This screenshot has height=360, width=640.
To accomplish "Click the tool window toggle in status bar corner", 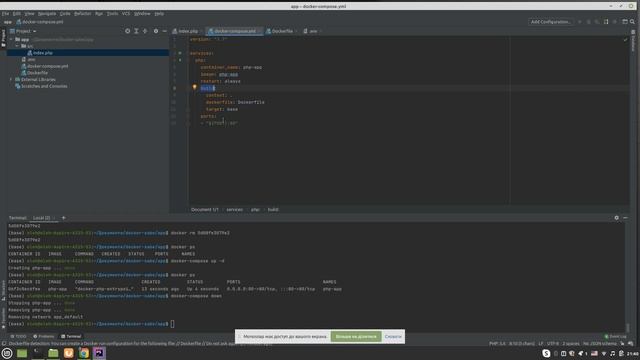I will click(4, 344).
